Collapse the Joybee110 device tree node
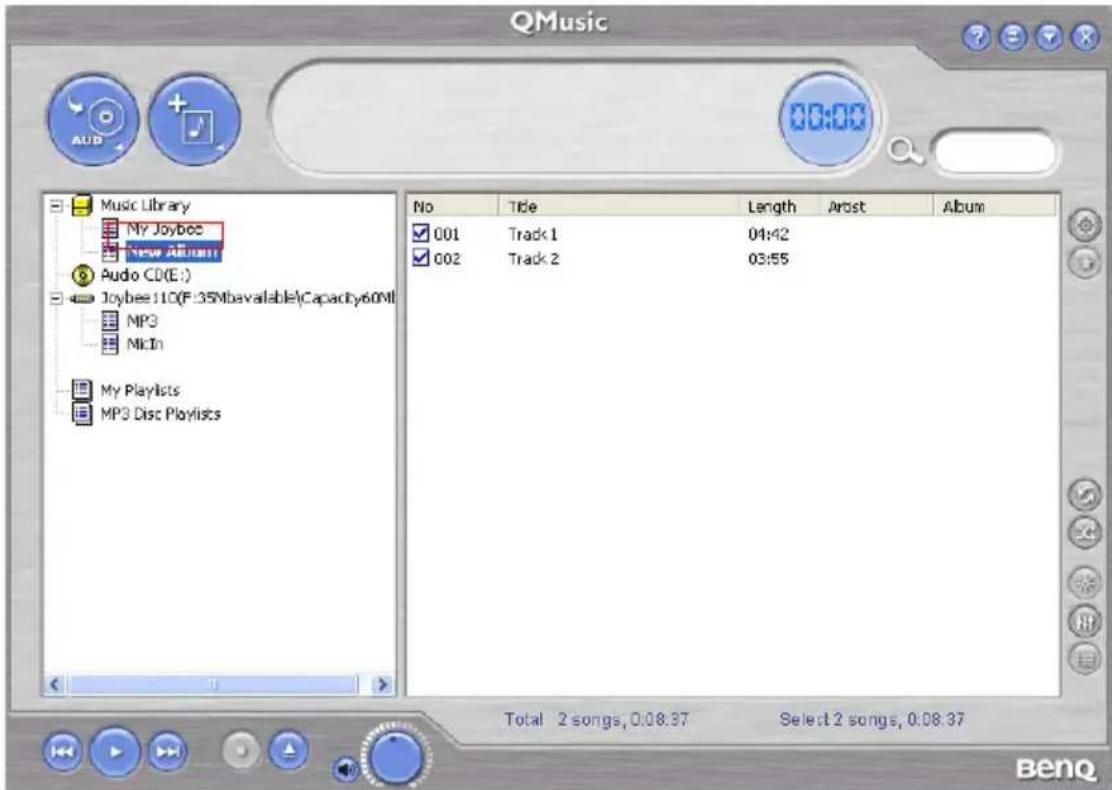The image size is (1112, 790). tap(56, 298)
